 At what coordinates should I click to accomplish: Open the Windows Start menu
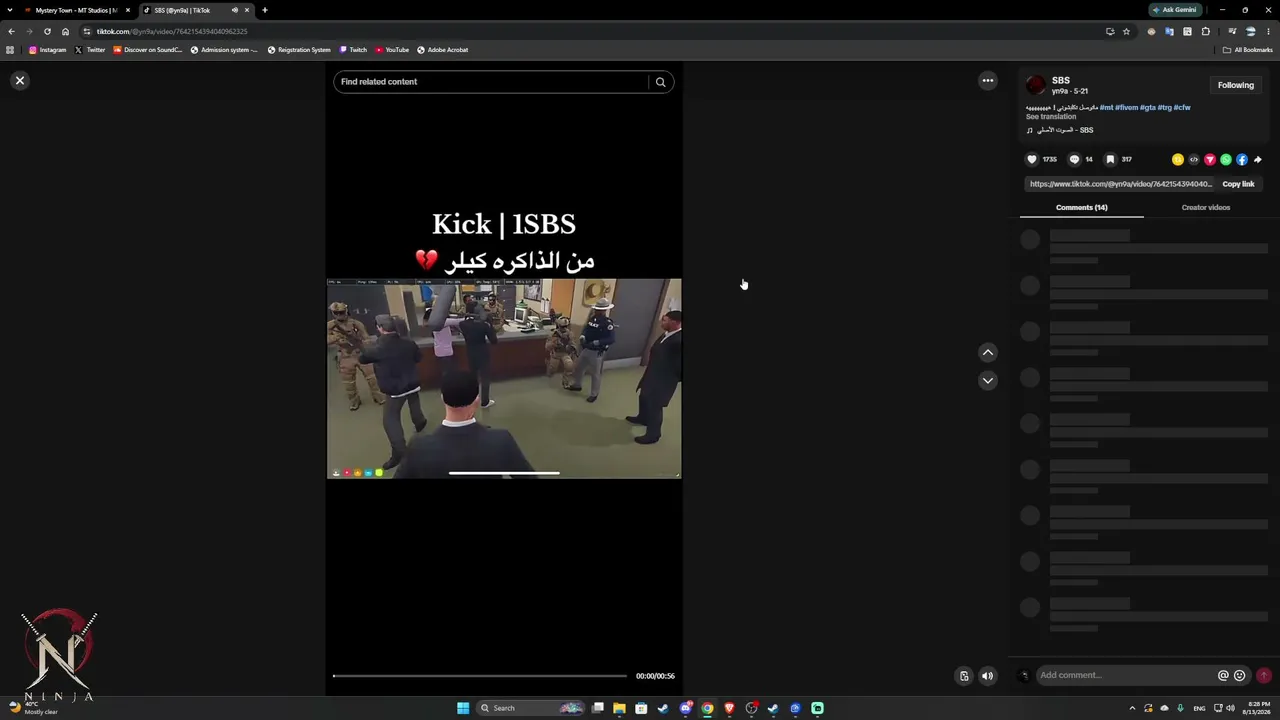463,708
